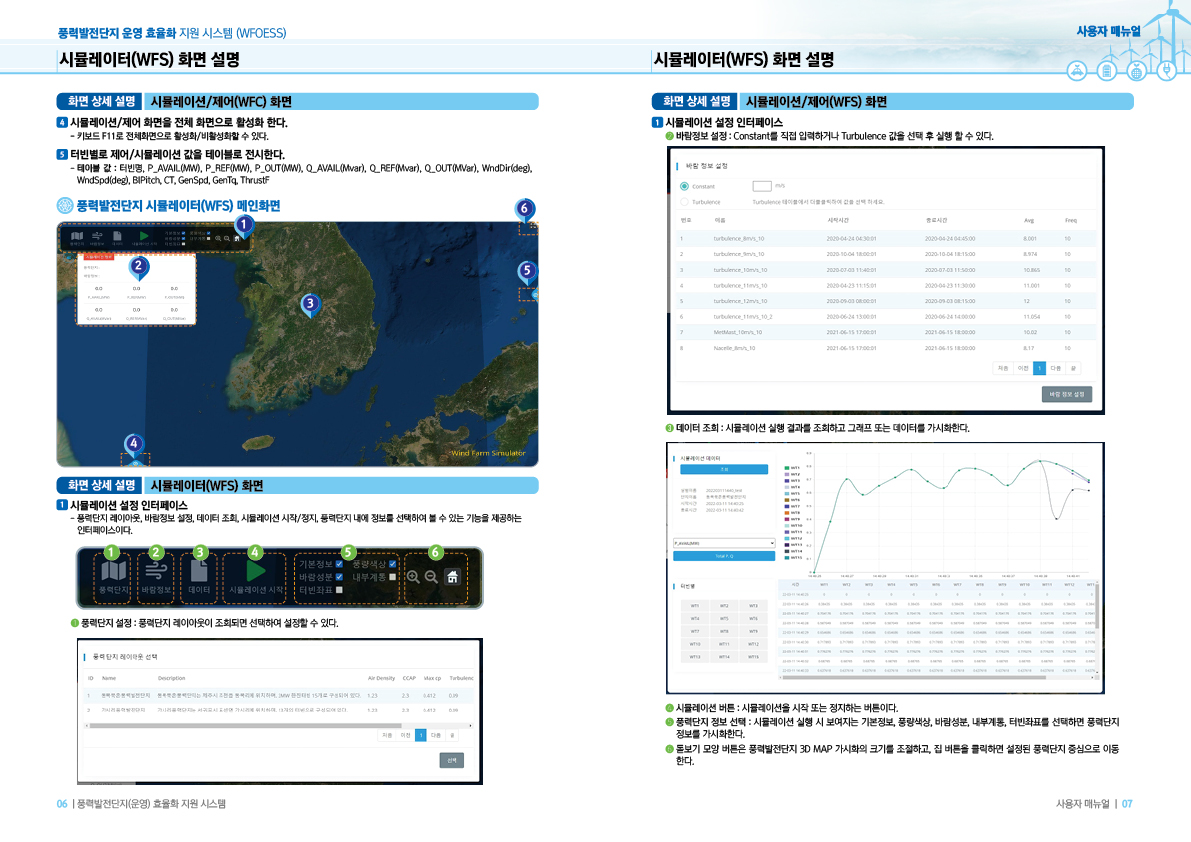Open the 바람정보 wind settings icon
The image size is (1191, 842).
(x=156, y=570)
